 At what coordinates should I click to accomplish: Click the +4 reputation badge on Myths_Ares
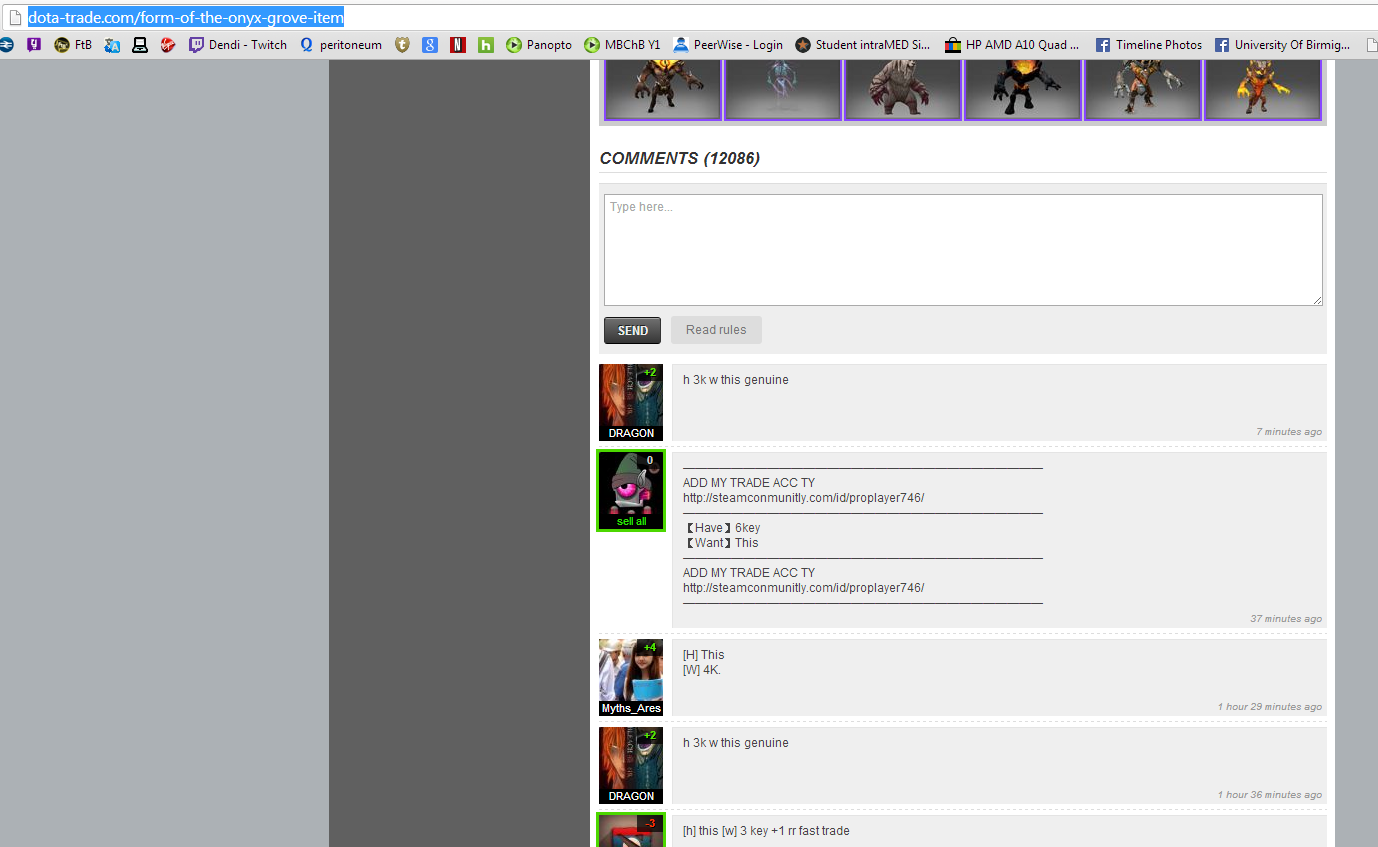click(650, 647)
